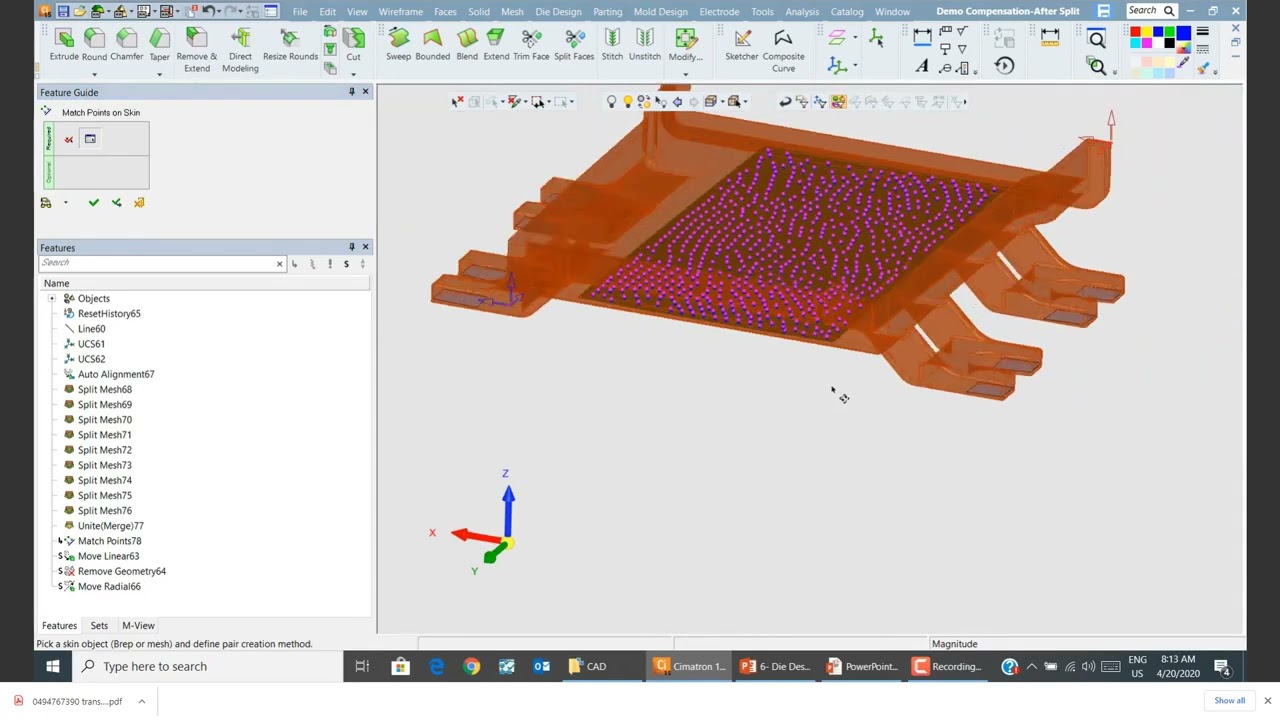Open the Analysis menu
Screen dimensions: 1280x720
[802, 12]
